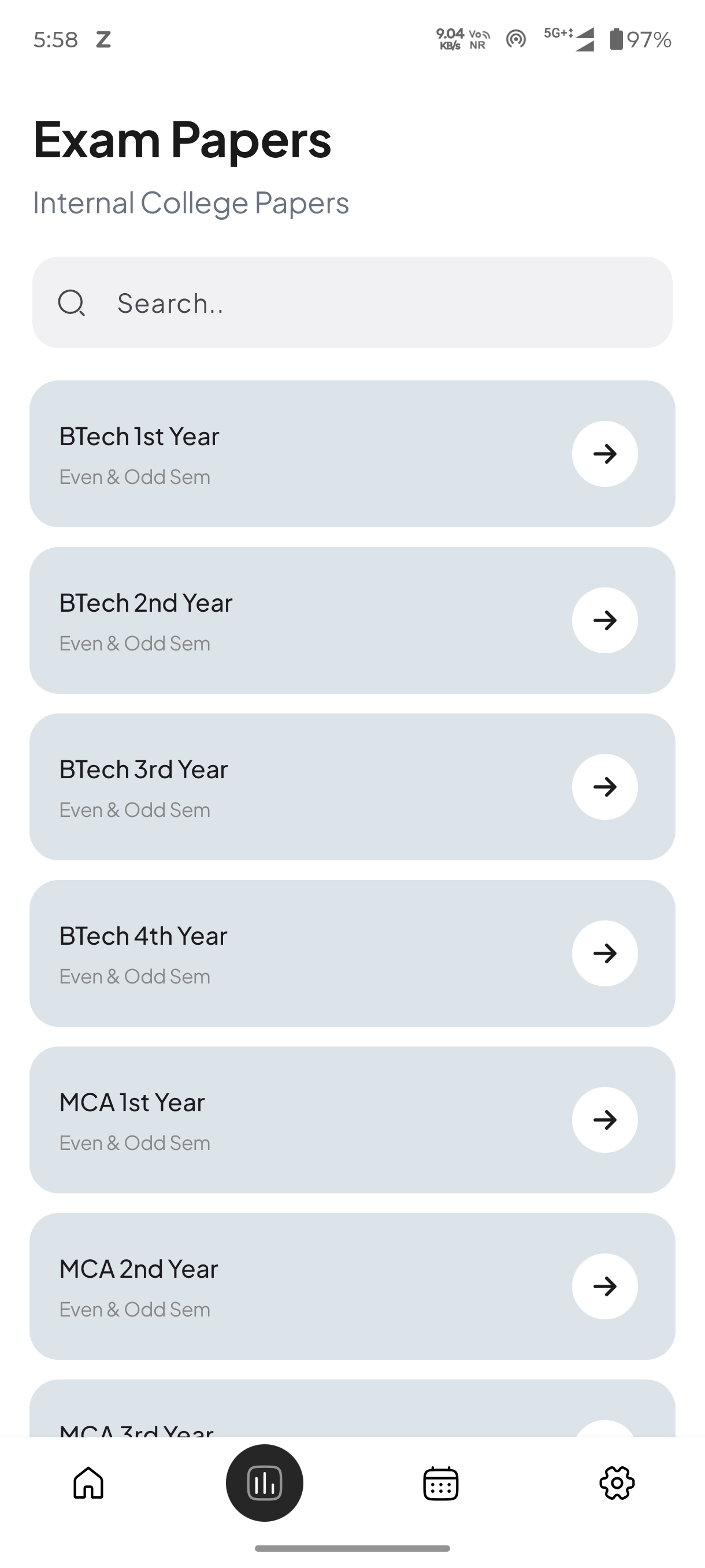Tap arrow icon for BTech 1st Year
This screenshot has height=1568, width=705.
click(x=604, y=453)
